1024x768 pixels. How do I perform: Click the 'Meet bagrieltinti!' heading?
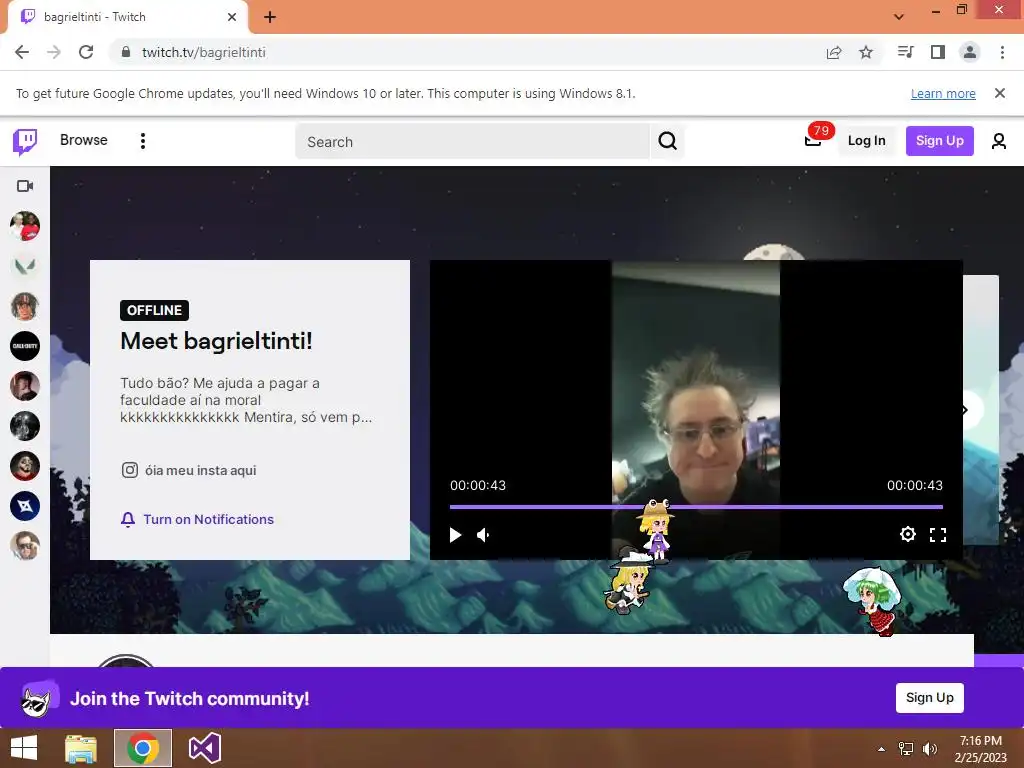[216, 341]
